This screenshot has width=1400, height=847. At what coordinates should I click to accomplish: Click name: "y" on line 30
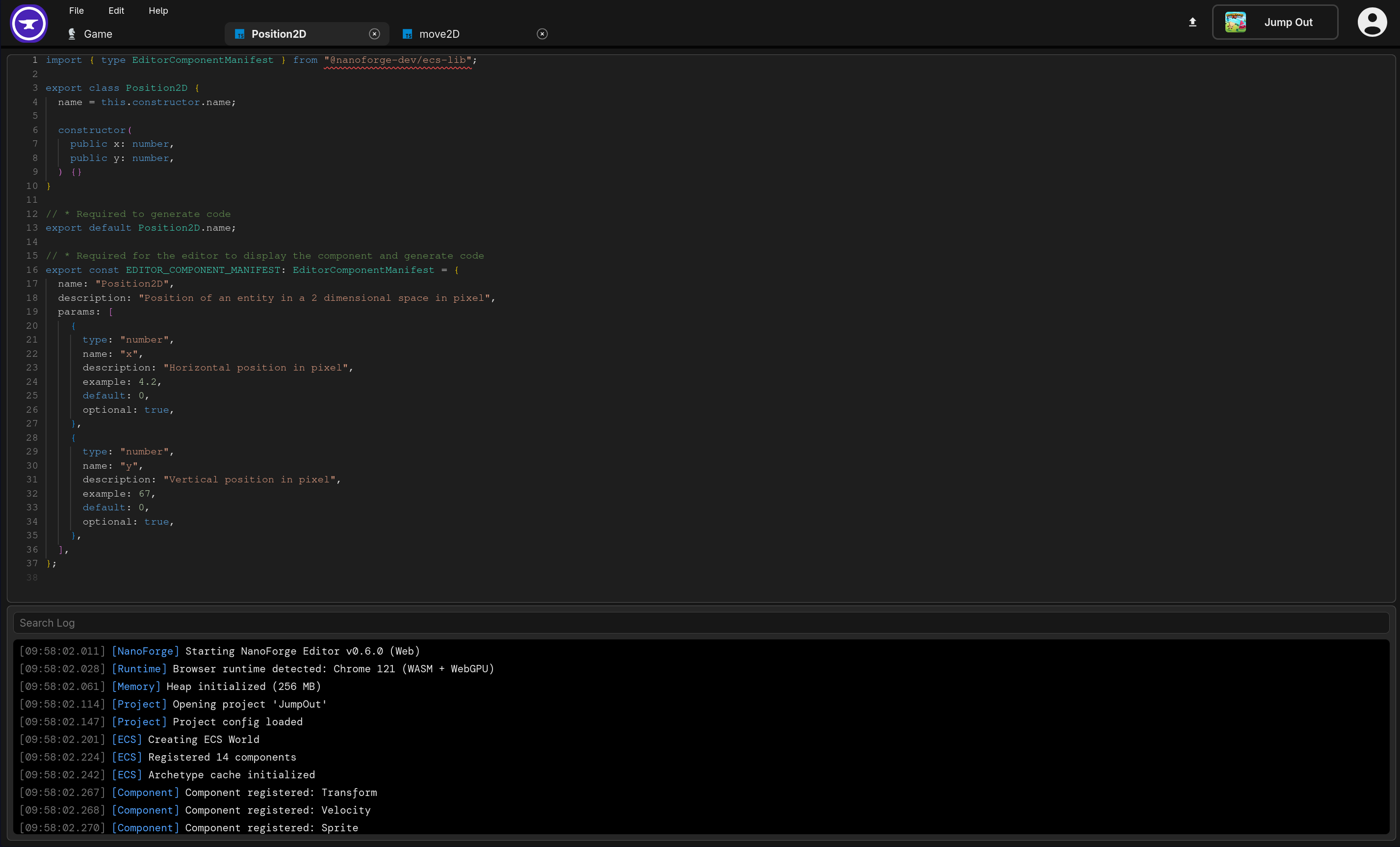point(112,466)
